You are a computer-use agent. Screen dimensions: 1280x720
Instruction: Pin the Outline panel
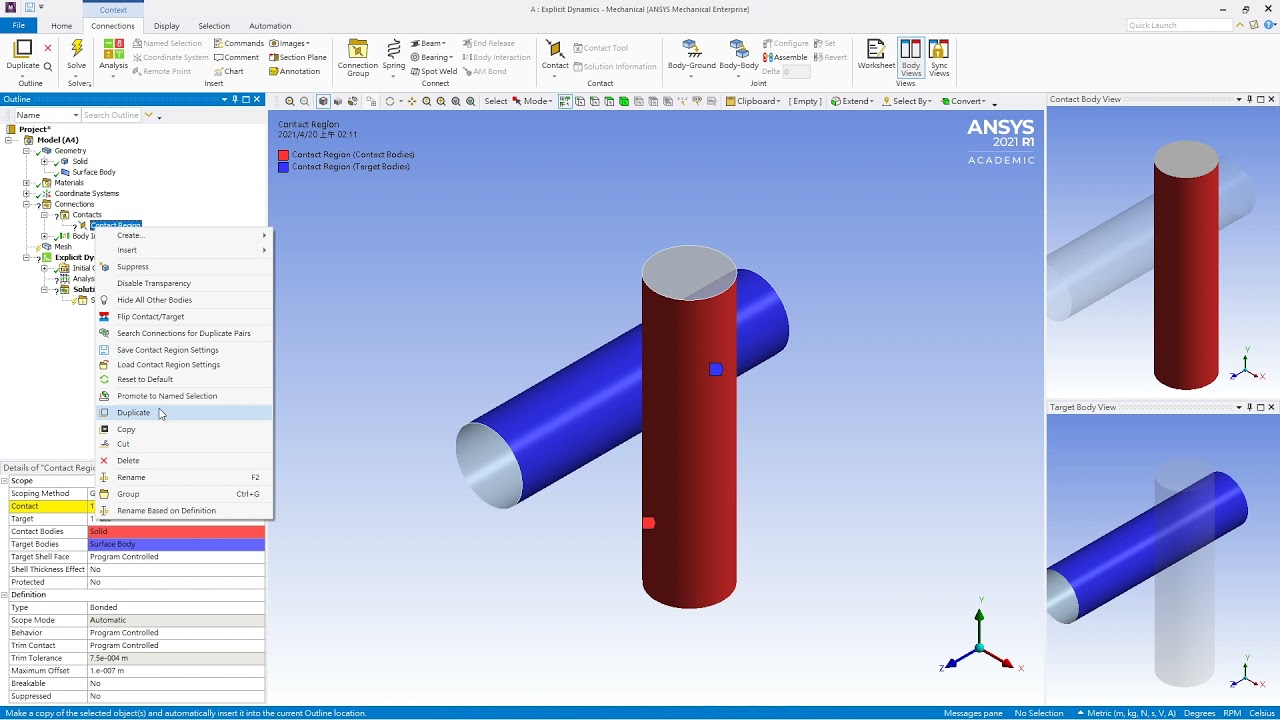pos(235,99)
